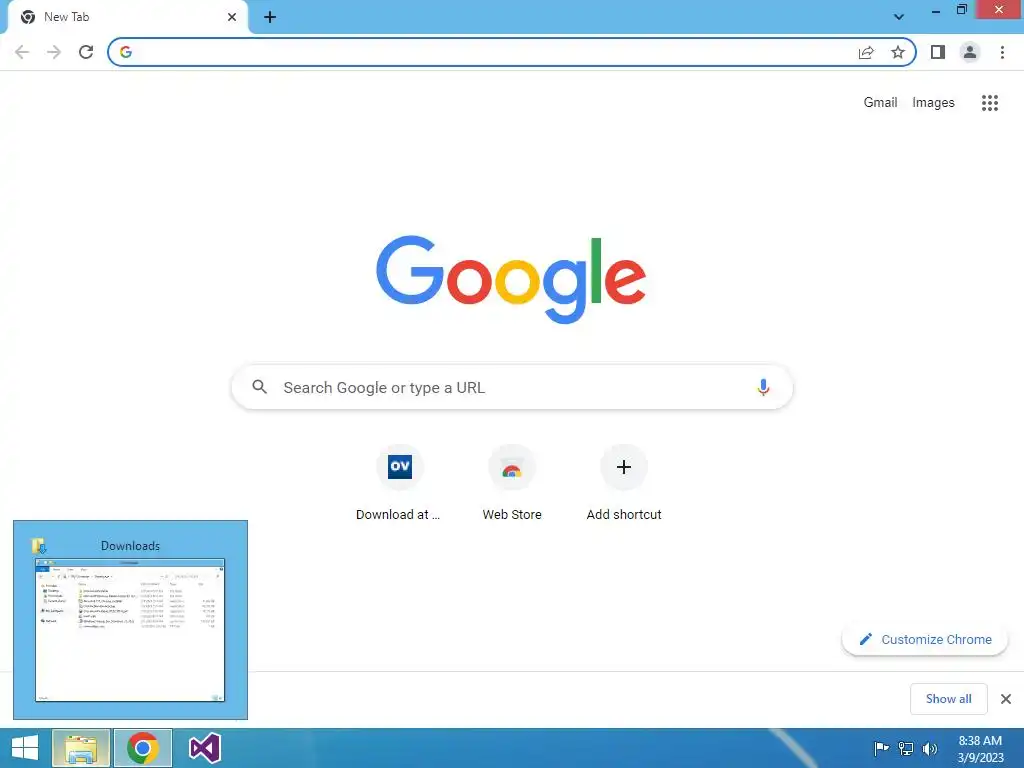Dismiss the downloads bar
Image resolution: width=1024 pixels, height=768 pixels.
pyautogui.click(x=1006, y=699)
